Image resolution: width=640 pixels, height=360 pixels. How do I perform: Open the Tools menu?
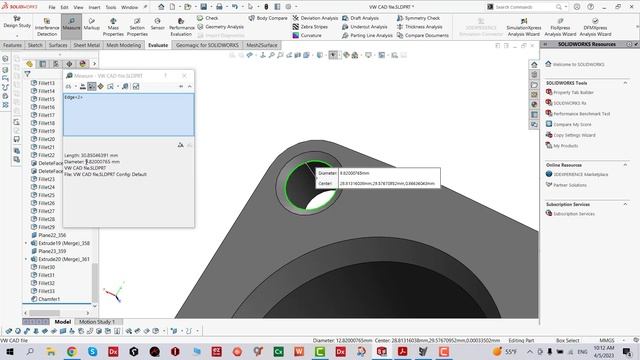[x=111, y=7]
